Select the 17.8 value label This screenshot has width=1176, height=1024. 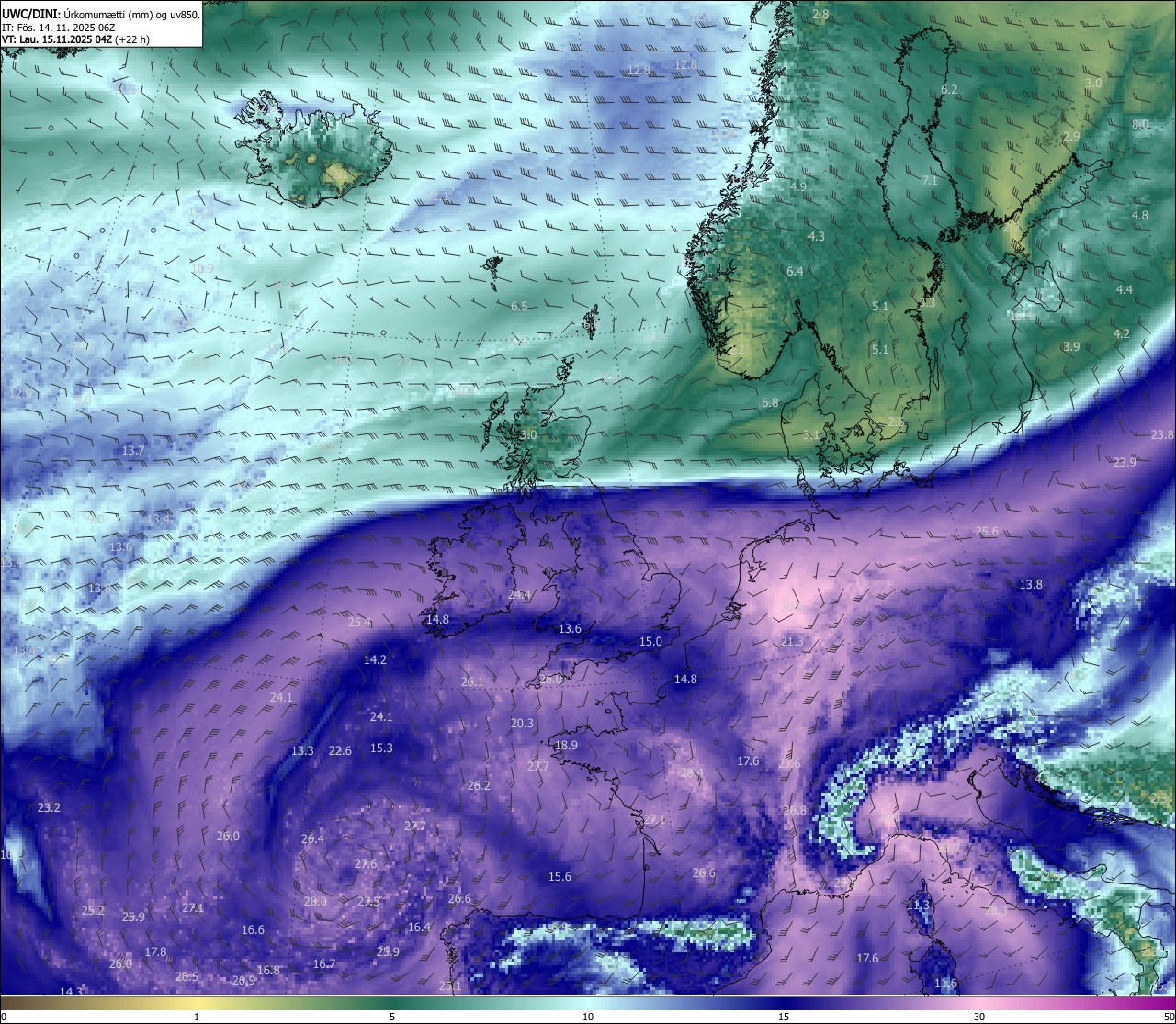(x=155, y=952)
